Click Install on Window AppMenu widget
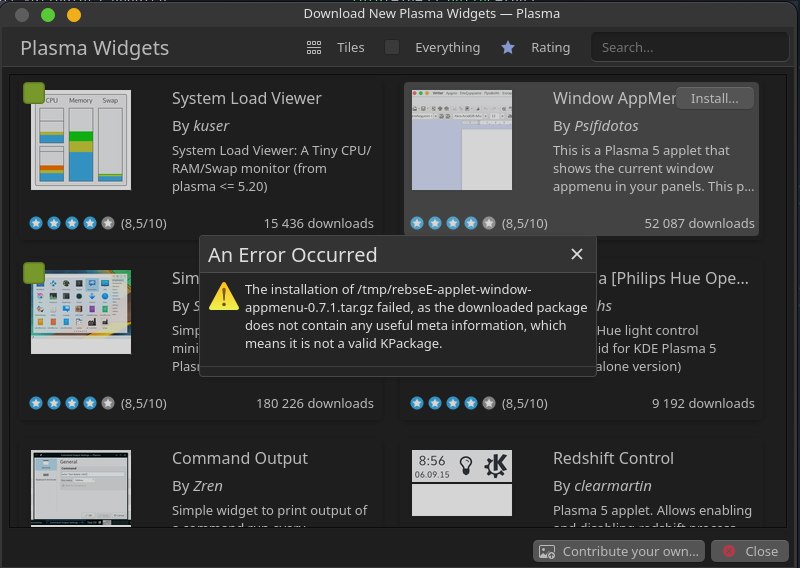 [x=714, y=98]
